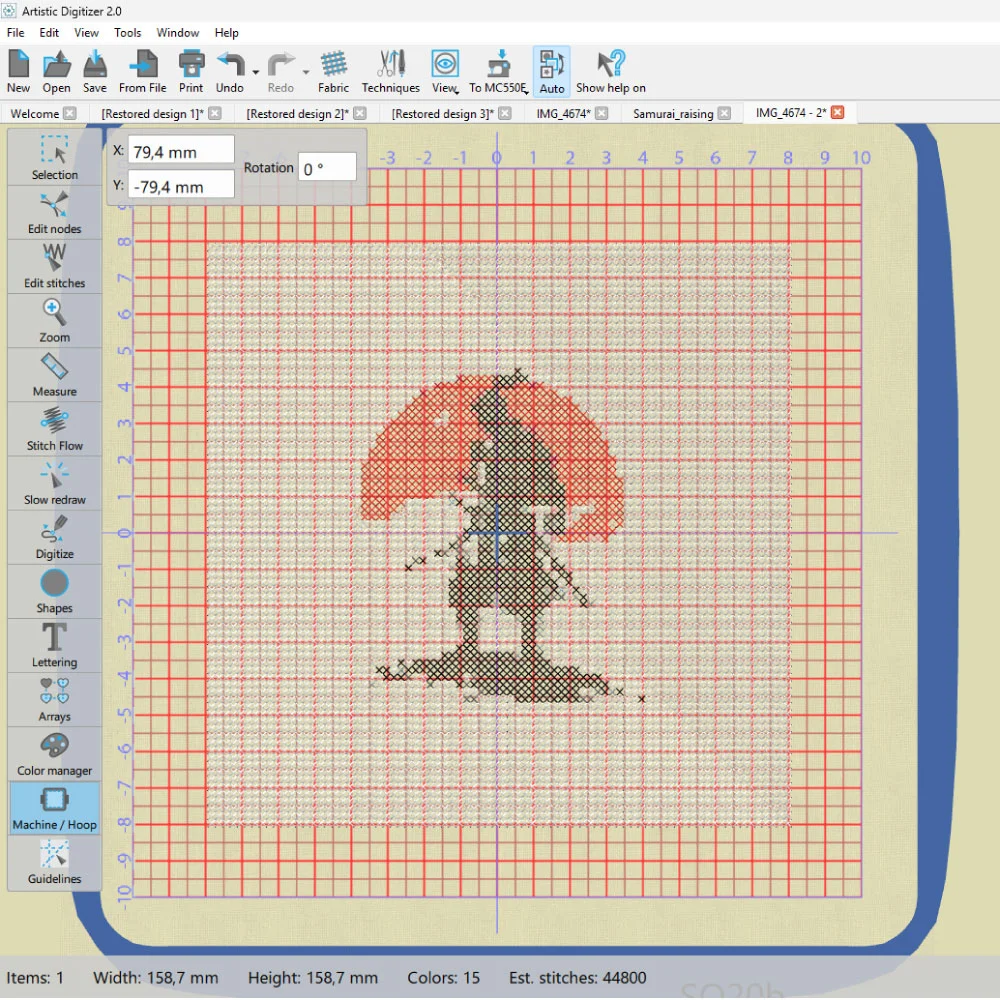Expand the Undo history dropdown arrow

pyautogui.click(x=256, y=73)
